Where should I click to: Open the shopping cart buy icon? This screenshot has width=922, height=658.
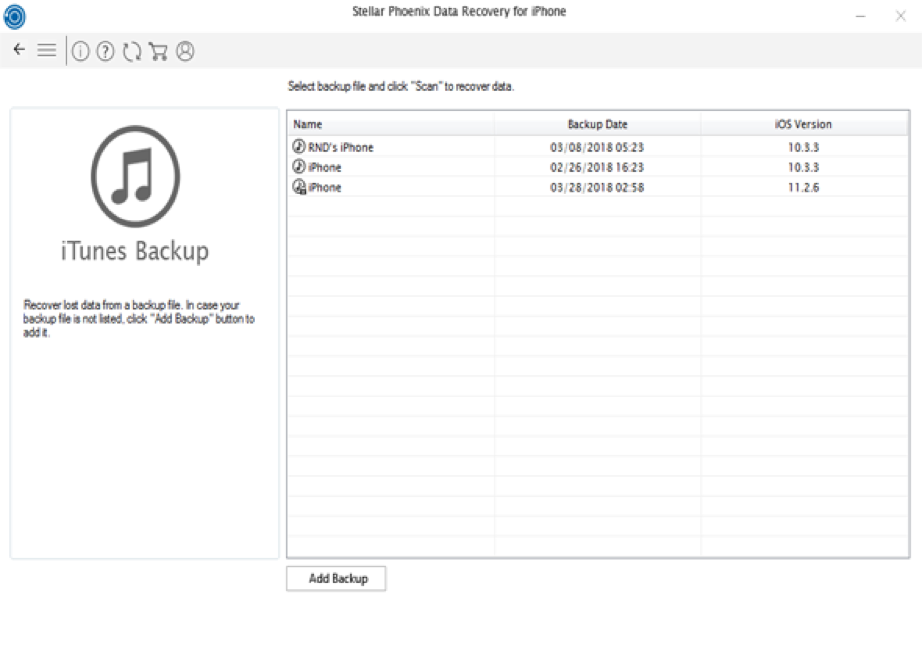point(158,52)
